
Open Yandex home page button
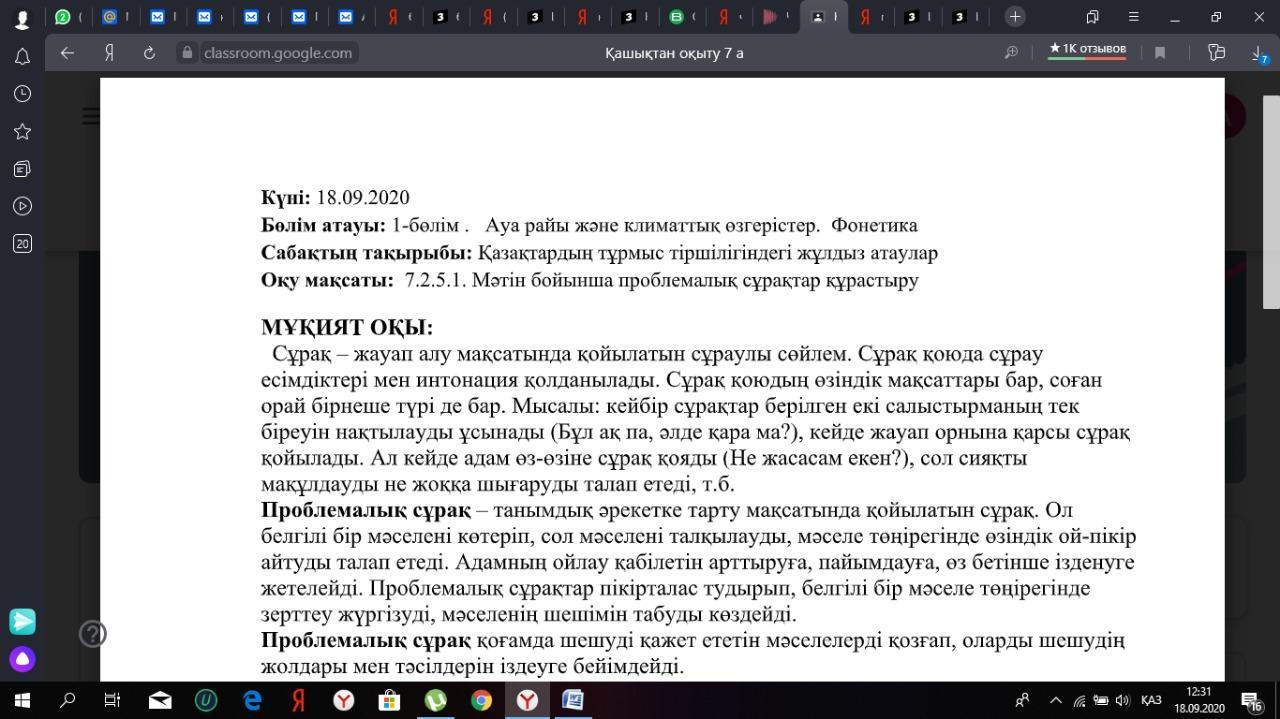[x=109, y=53]
